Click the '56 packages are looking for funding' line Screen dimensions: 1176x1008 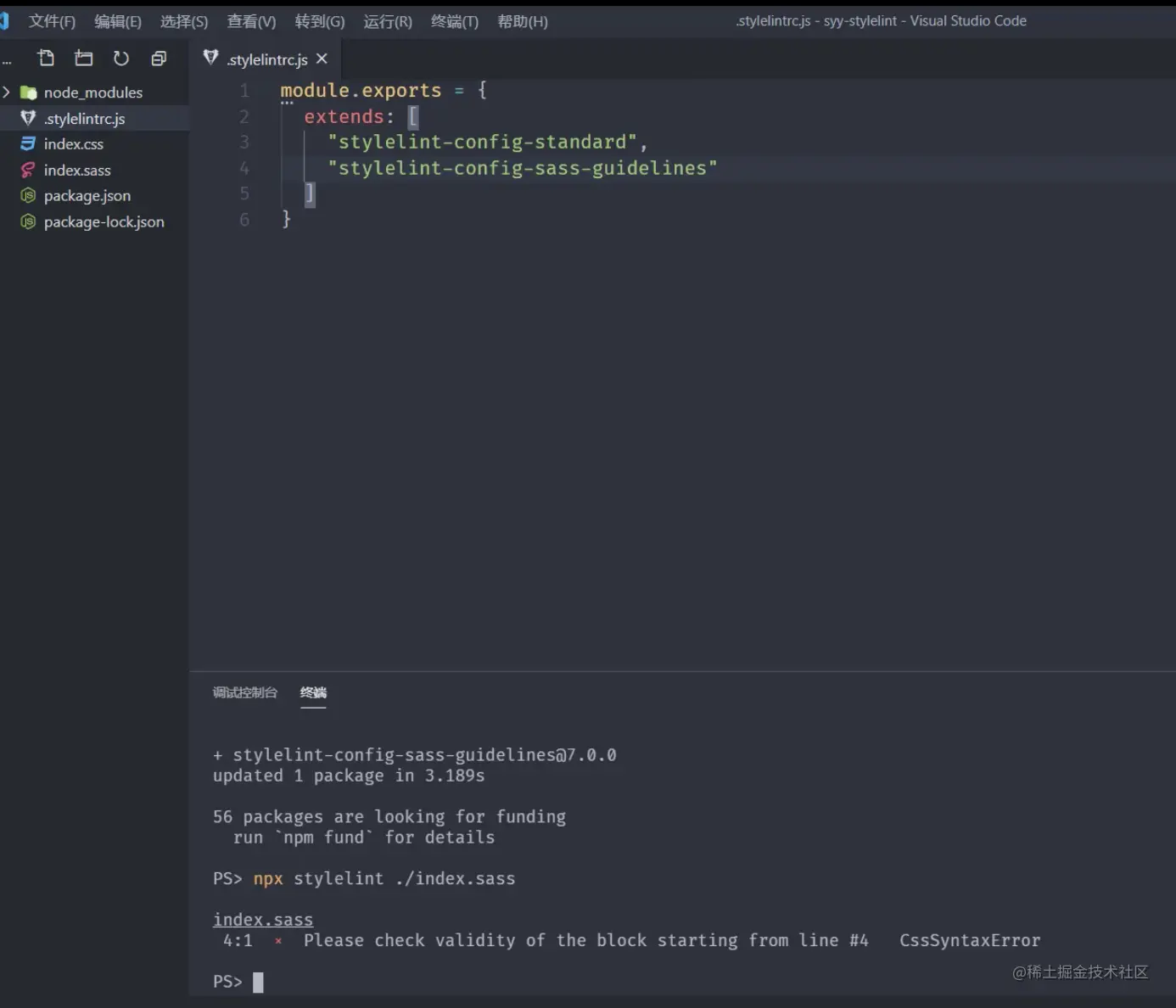[x=389, y=816]
